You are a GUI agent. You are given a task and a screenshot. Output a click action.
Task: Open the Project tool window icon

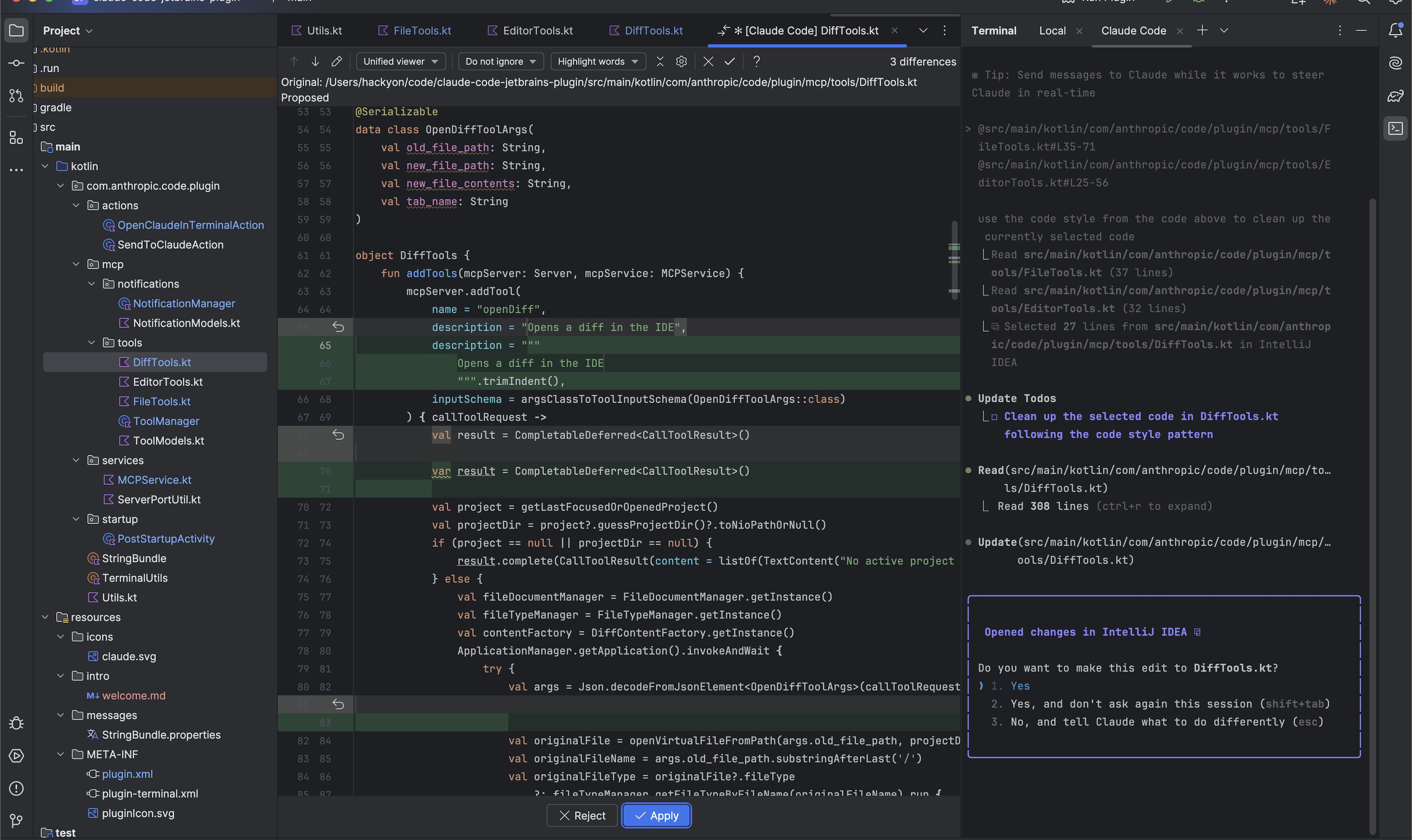click(x=16, y=30)
